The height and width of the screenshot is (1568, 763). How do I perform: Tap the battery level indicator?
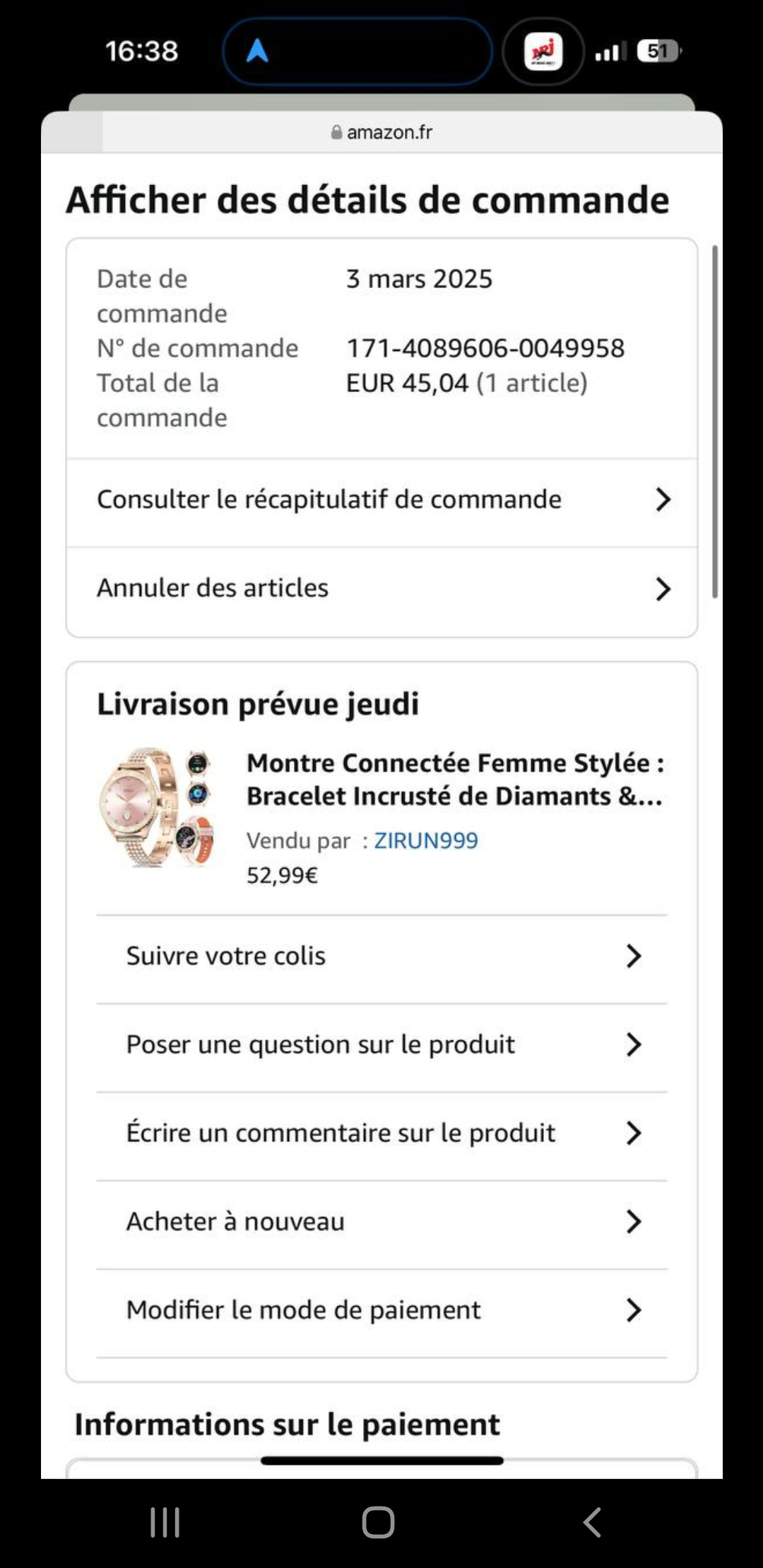(658, 51)
